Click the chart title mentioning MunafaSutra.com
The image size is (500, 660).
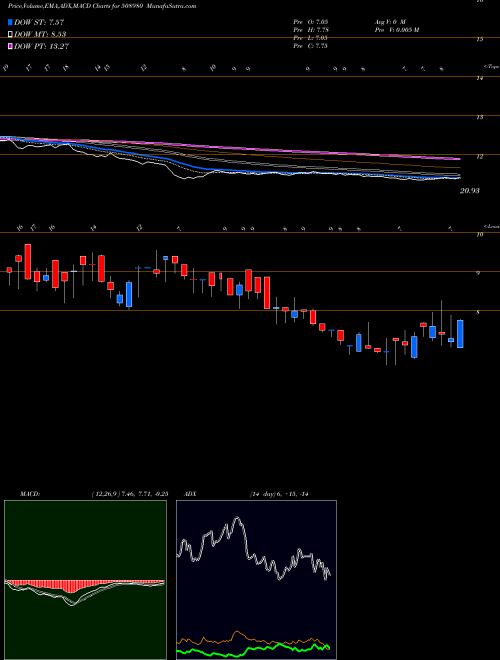tap(102, 6)
